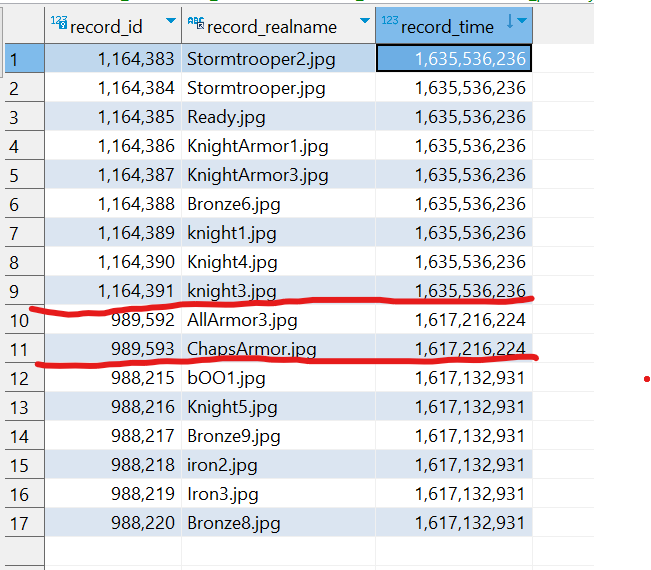
Task: Select row header number 1
Action: [x=24, y=59]
